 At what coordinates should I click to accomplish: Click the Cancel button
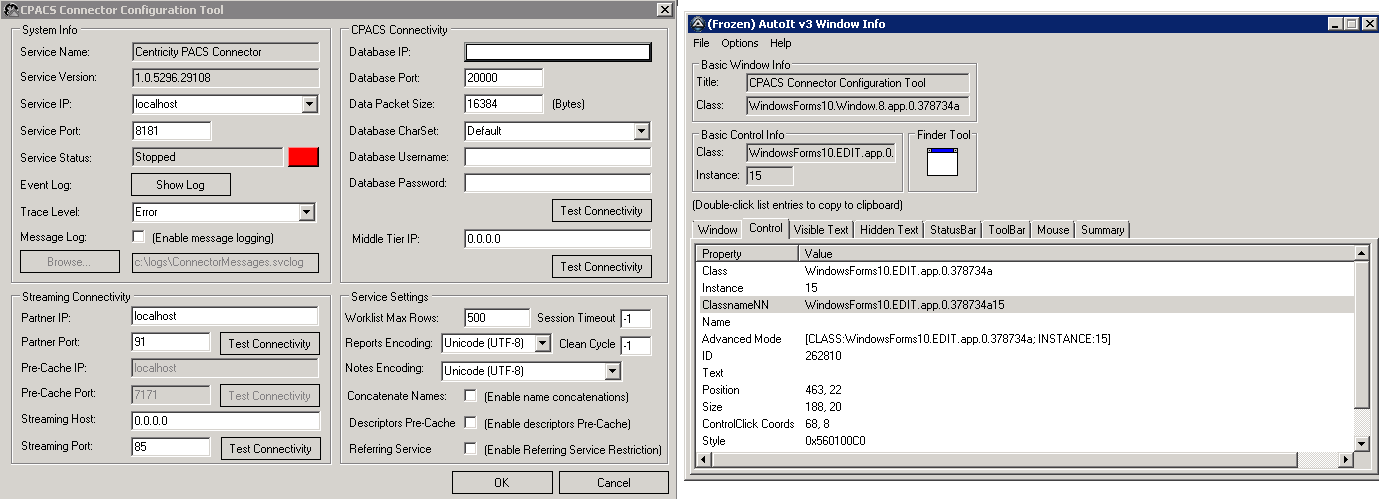click(x=614, y=483)
